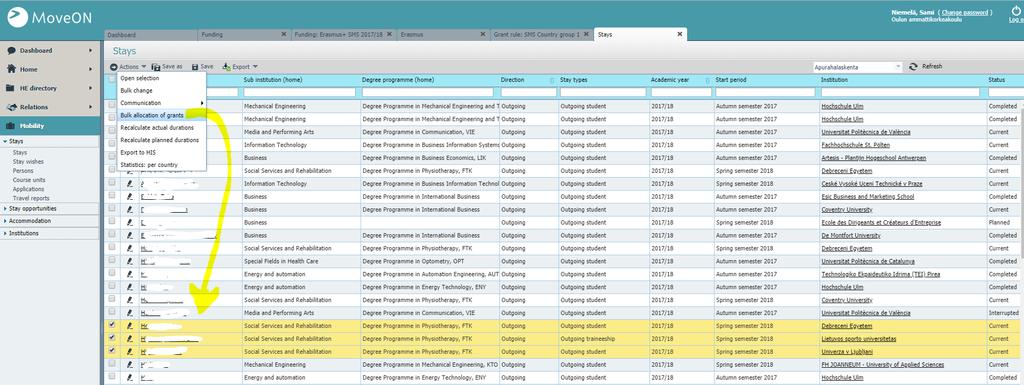Close the Funding: Erasmus+ SMS 2017/18 tab
The image size is (1024, 385).
(x=389, y=34)
